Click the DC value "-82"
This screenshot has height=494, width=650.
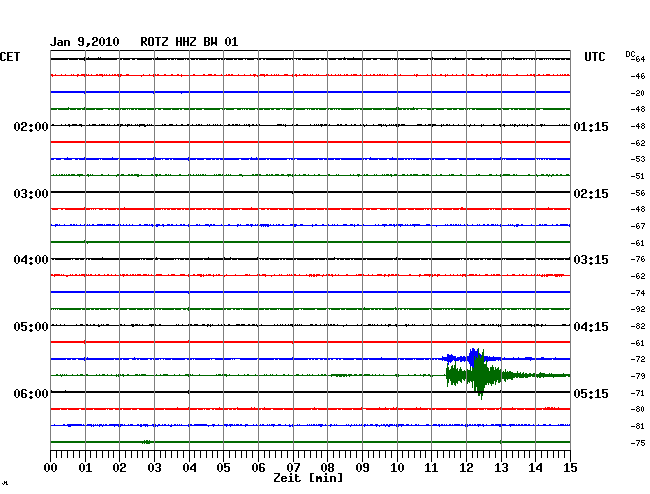point(638,326)
